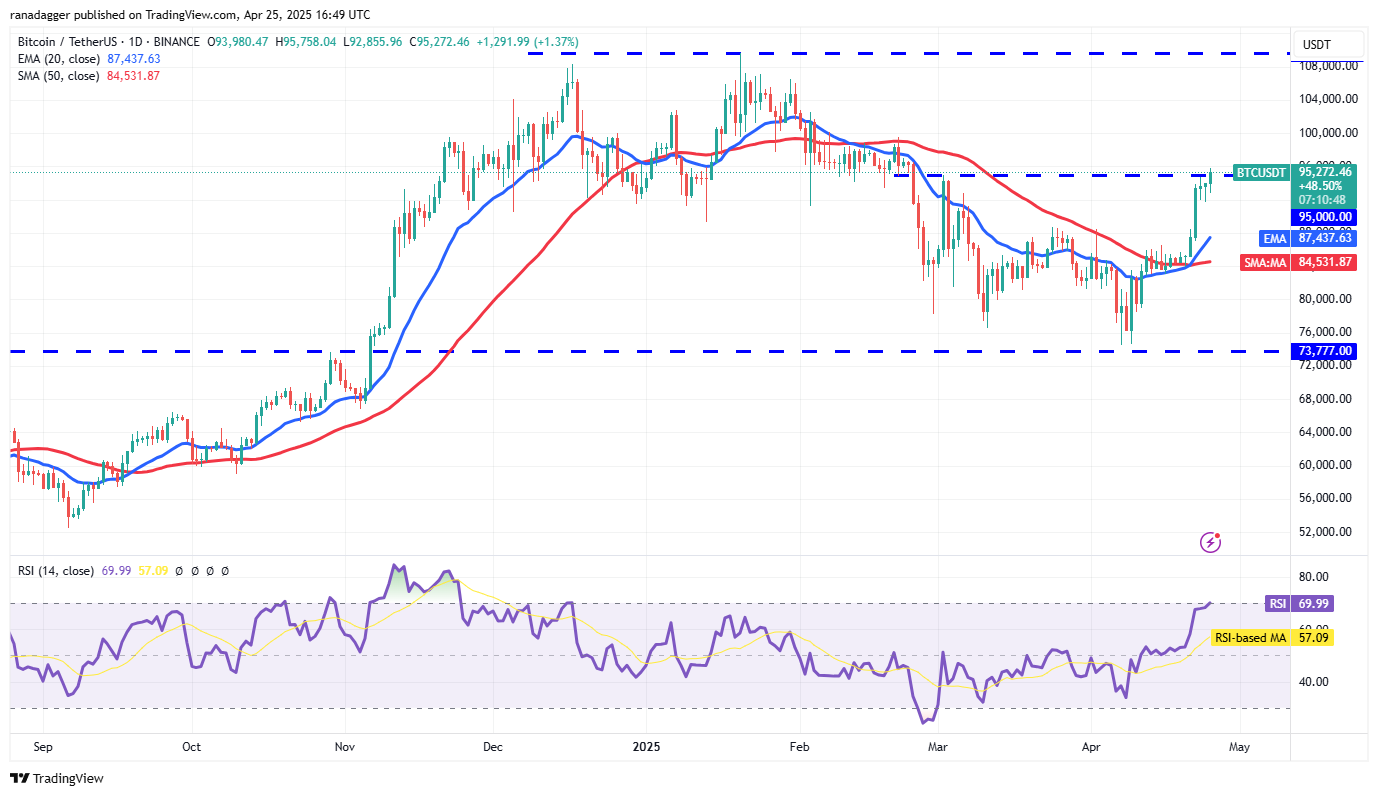
Task: Open the USDT price scale currency selector
Action: coord(1327,44)
